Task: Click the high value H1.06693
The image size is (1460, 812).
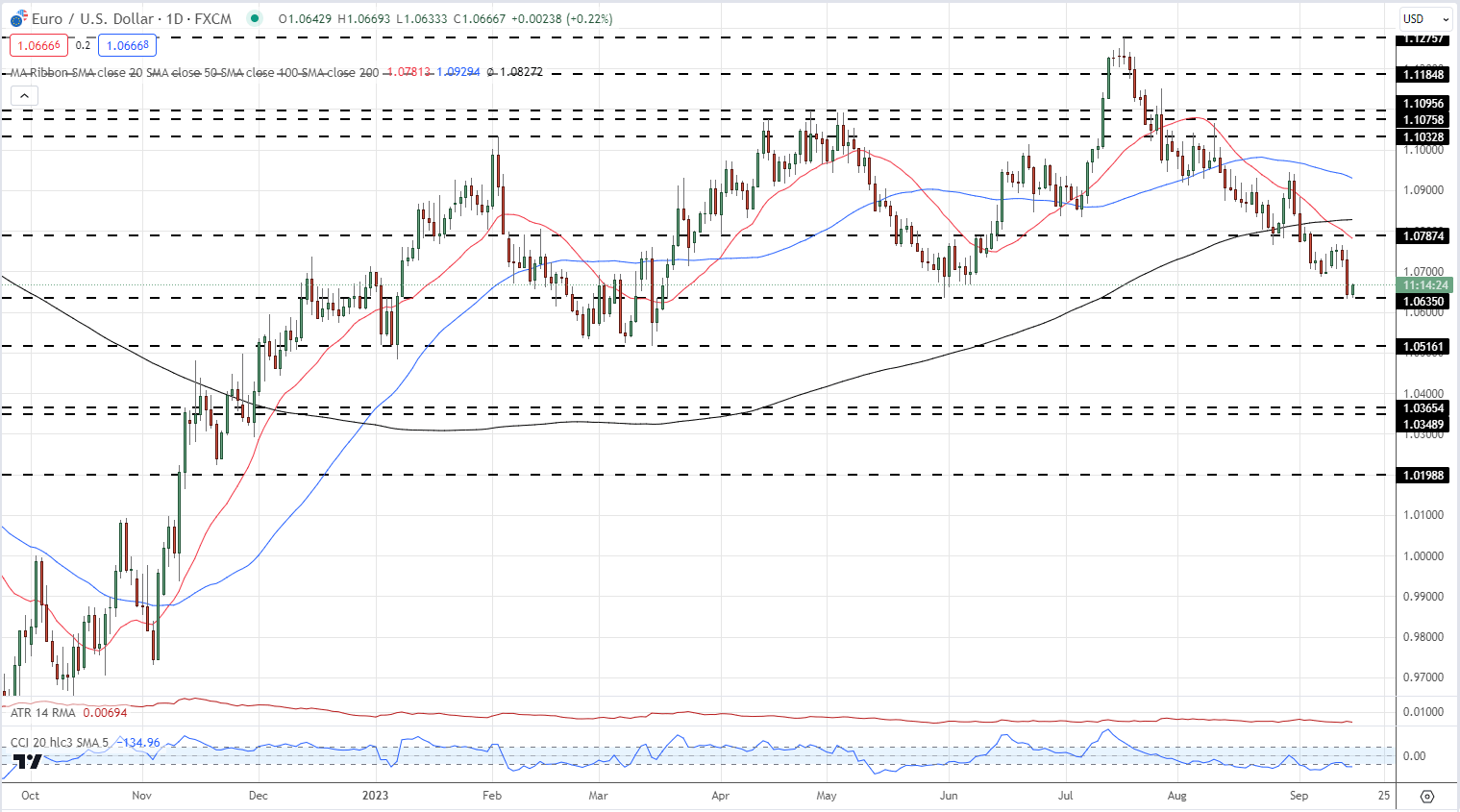Action: 361,18
